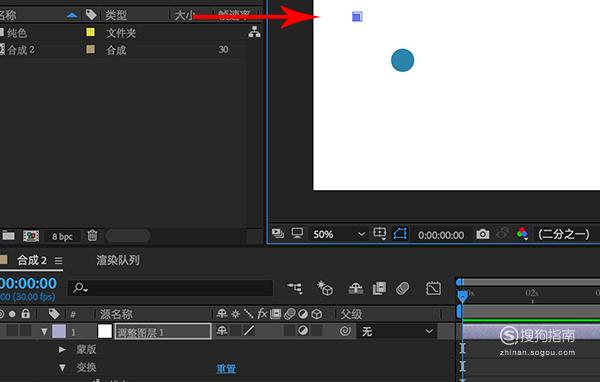Click the shy column header icon
This screenshot has height=382, width=600.
click(222, 314)
